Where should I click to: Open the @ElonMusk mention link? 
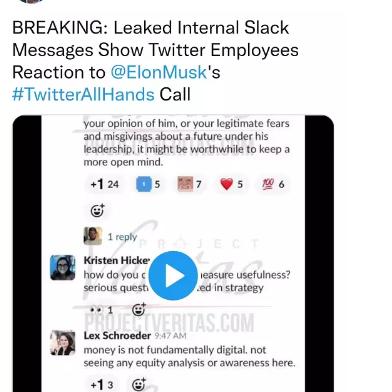[159, 72]
